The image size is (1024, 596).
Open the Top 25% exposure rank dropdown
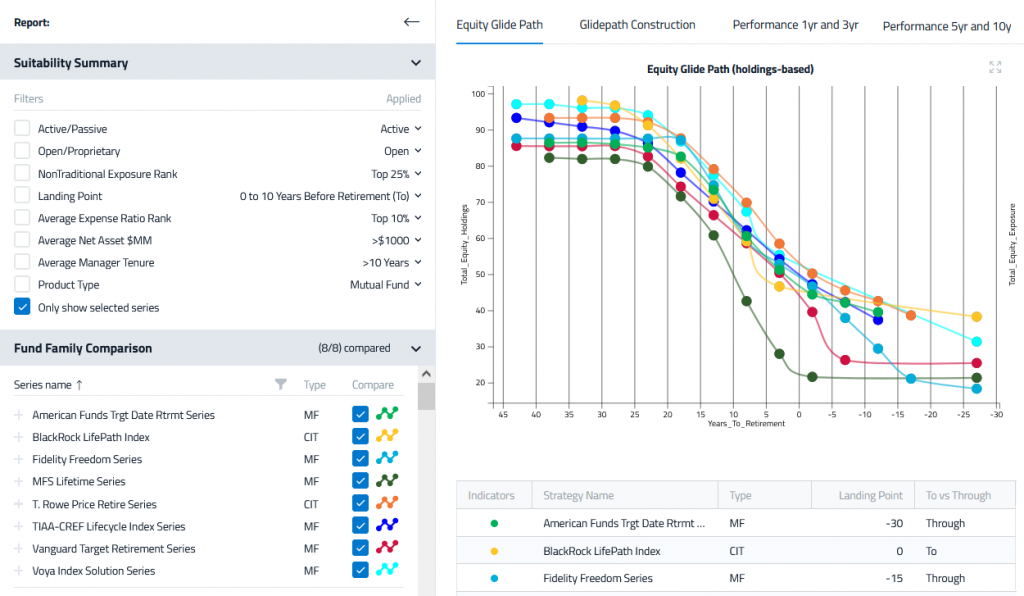(x=396, y=174)
